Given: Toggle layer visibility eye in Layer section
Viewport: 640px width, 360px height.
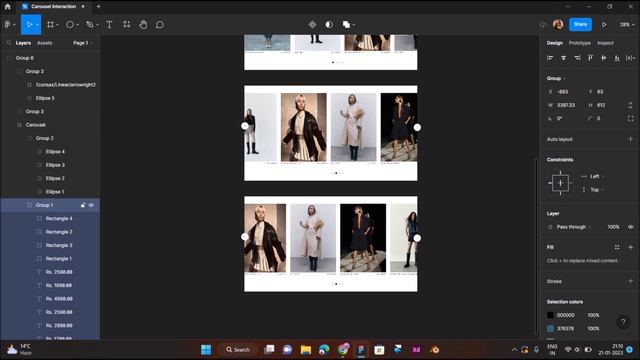Looking at the screenshot, I should [x=631, y=227].
